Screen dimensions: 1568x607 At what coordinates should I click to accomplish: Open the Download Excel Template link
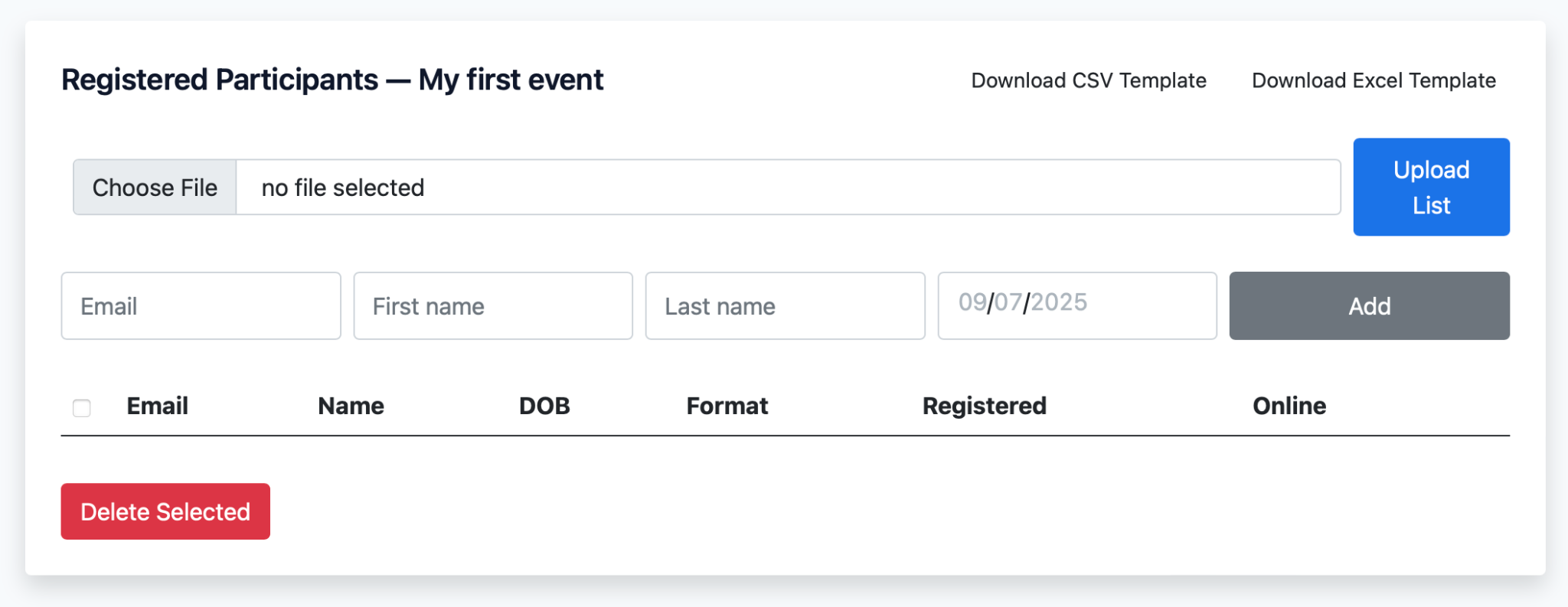1374,80
